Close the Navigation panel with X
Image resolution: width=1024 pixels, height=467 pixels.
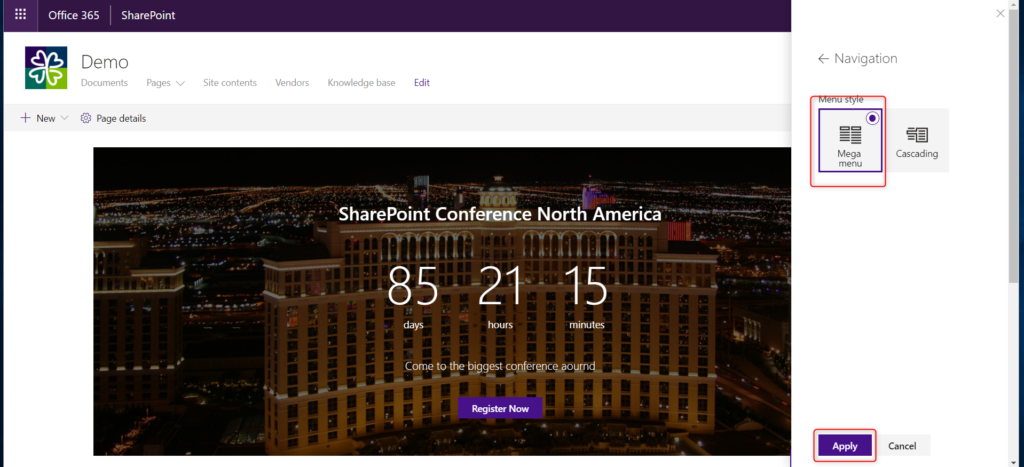1000,13
